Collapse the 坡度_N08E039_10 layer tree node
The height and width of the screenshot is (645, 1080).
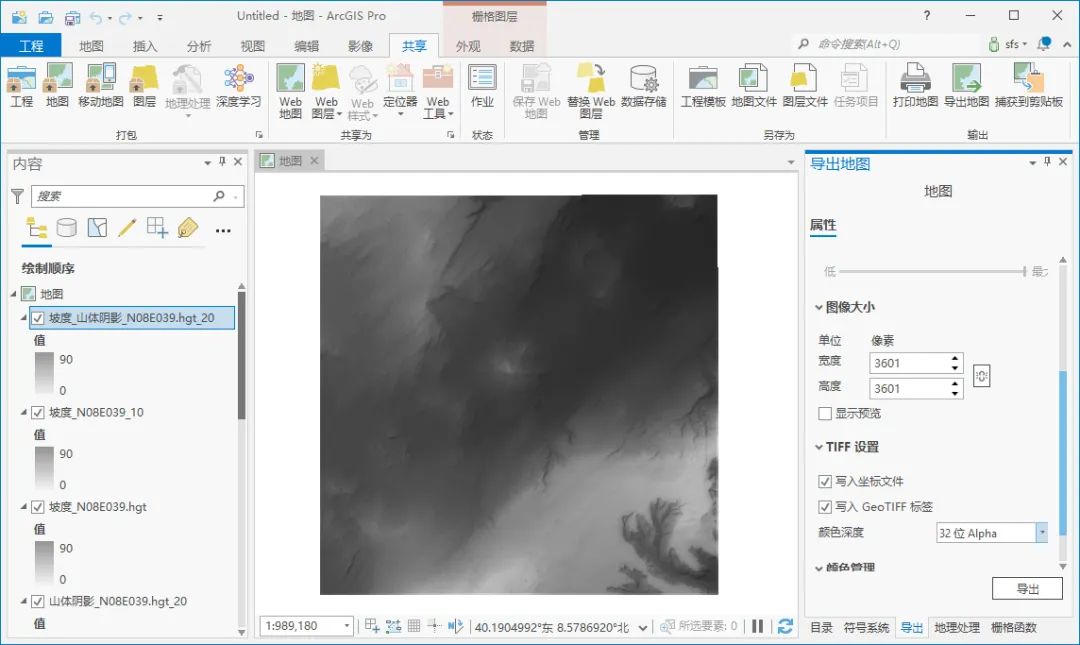[23, 412]
